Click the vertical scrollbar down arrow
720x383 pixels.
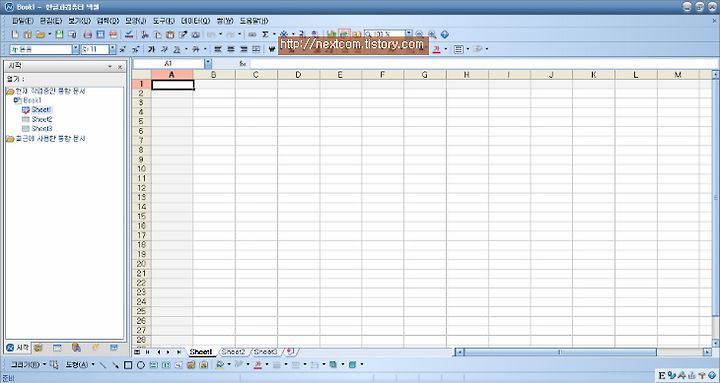pyautogui.click(x=715, y=343)
